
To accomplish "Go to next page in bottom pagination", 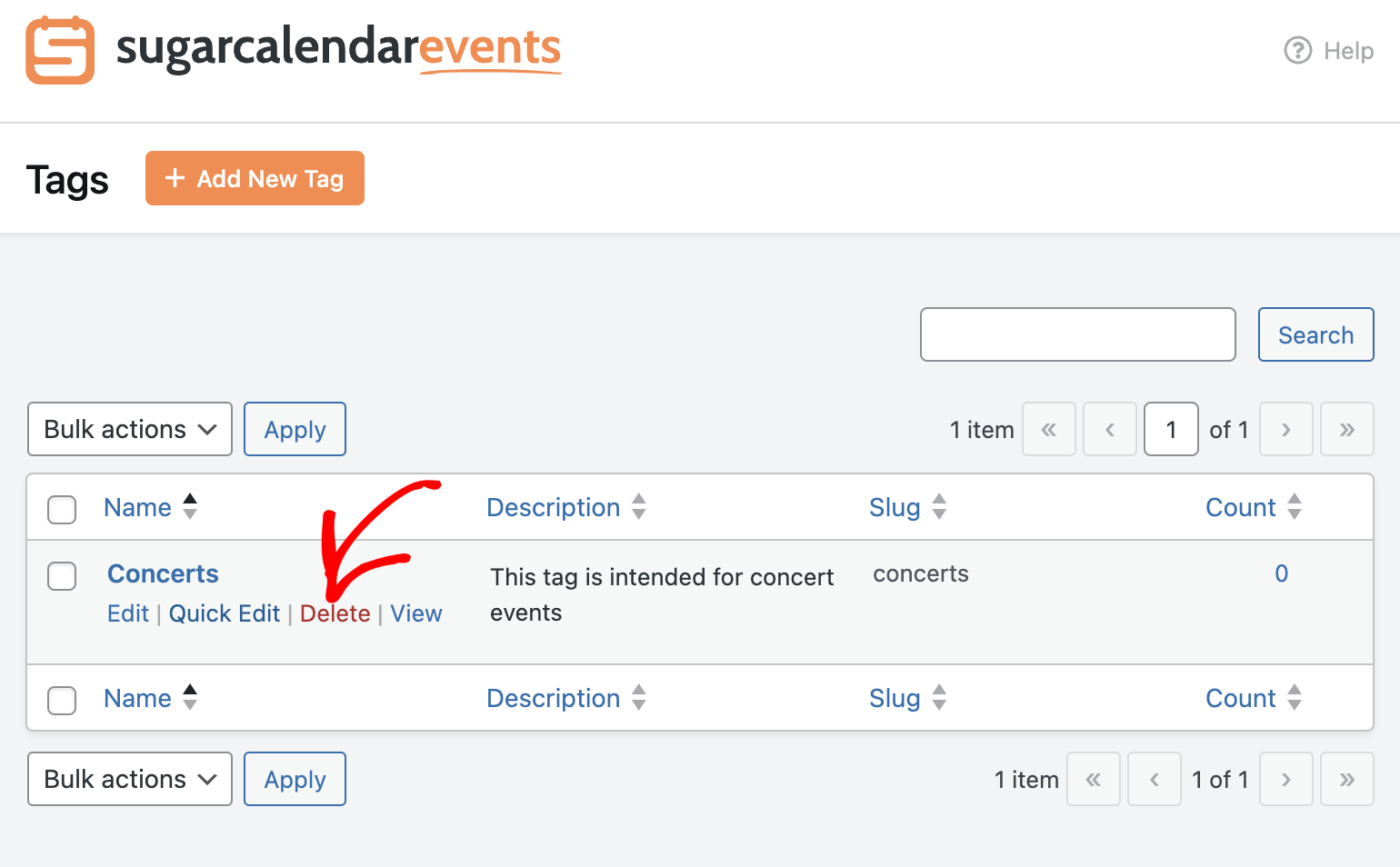I will tap(1285, 779).
